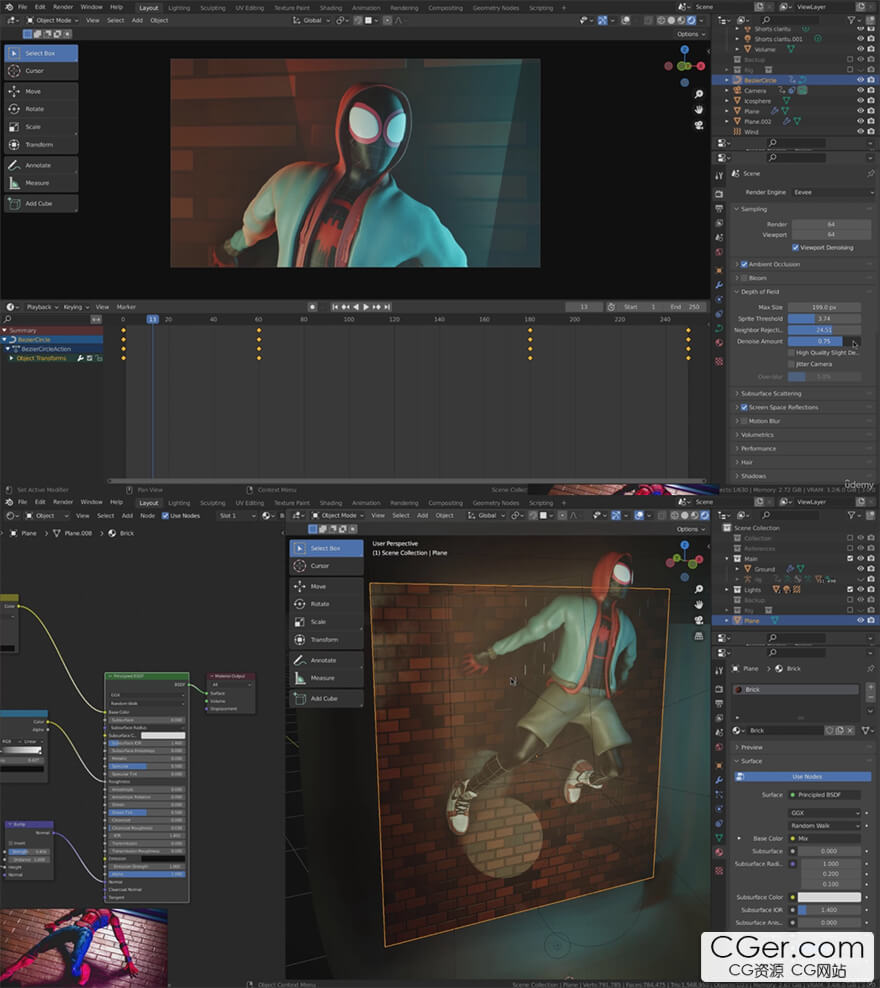Disable Screen Space Reflections checkbox
The image size is (880, 988).
[x=744, y=407]
